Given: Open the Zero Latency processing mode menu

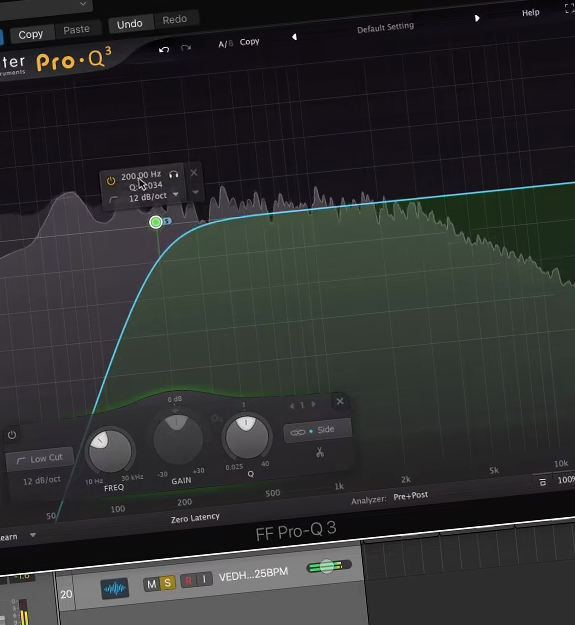Looking at the screenshot, I should pos(195,519).
